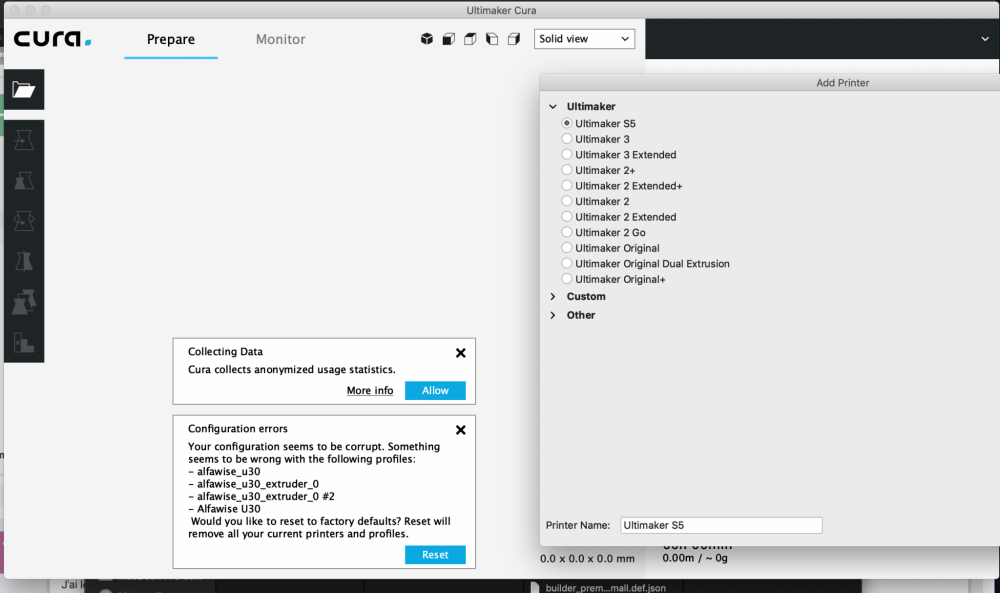Click the Cura logo
Image resolution: width=1000 pixels, height=593 pixels.
[x=52, y=39]
